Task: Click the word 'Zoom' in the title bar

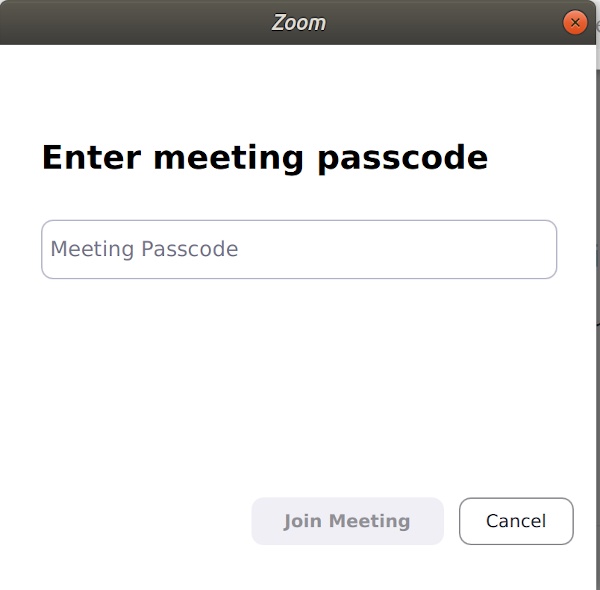Action: pos(298,23)
